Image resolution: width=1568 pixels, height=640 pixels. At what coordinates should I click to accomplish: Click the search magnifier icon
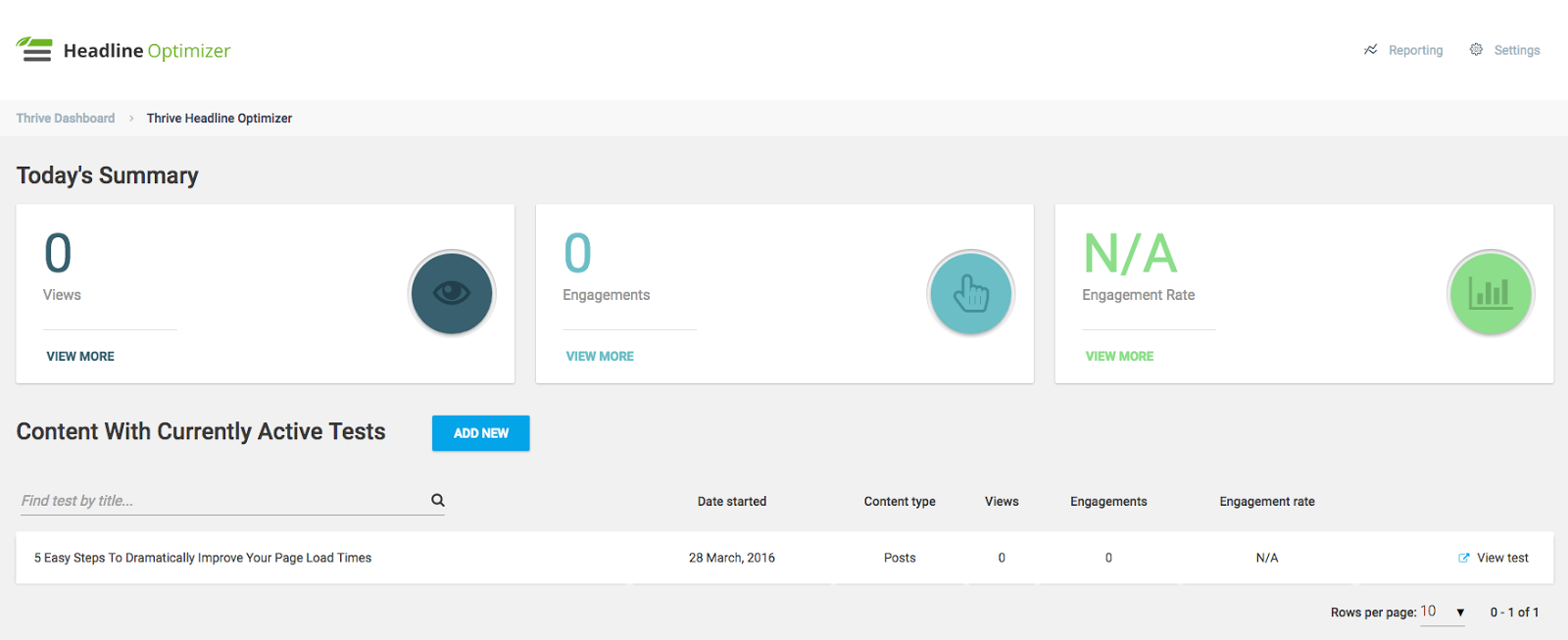(x=438, y=500)
